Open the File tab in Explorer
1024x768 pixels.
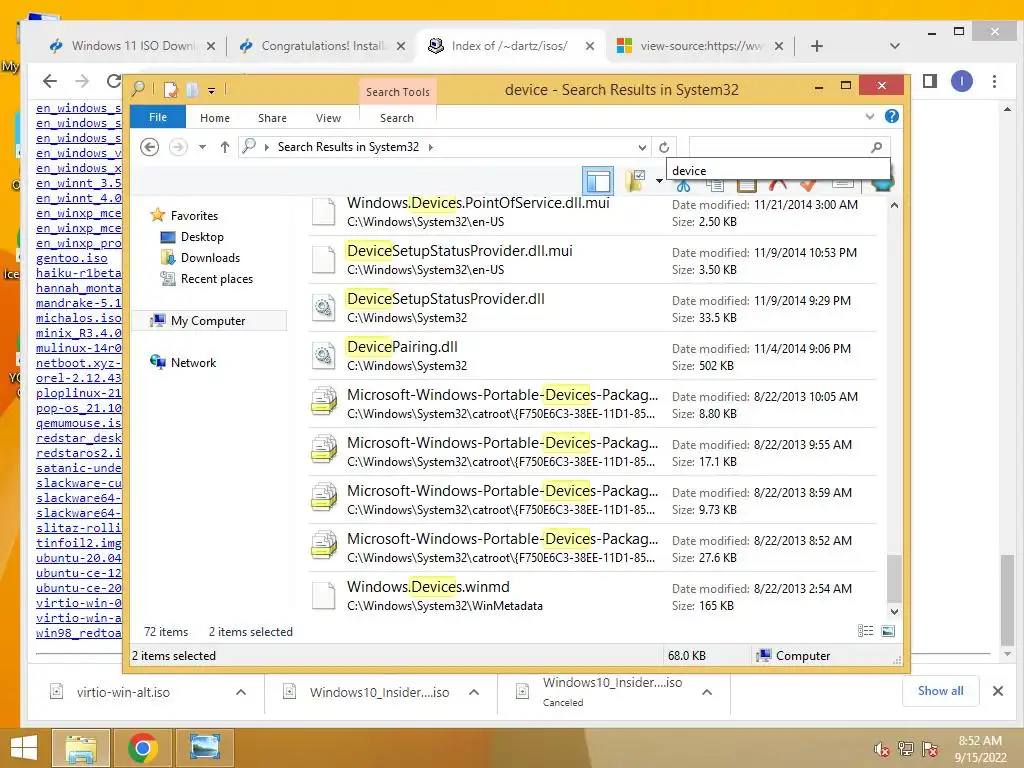(x=158, y=118)
